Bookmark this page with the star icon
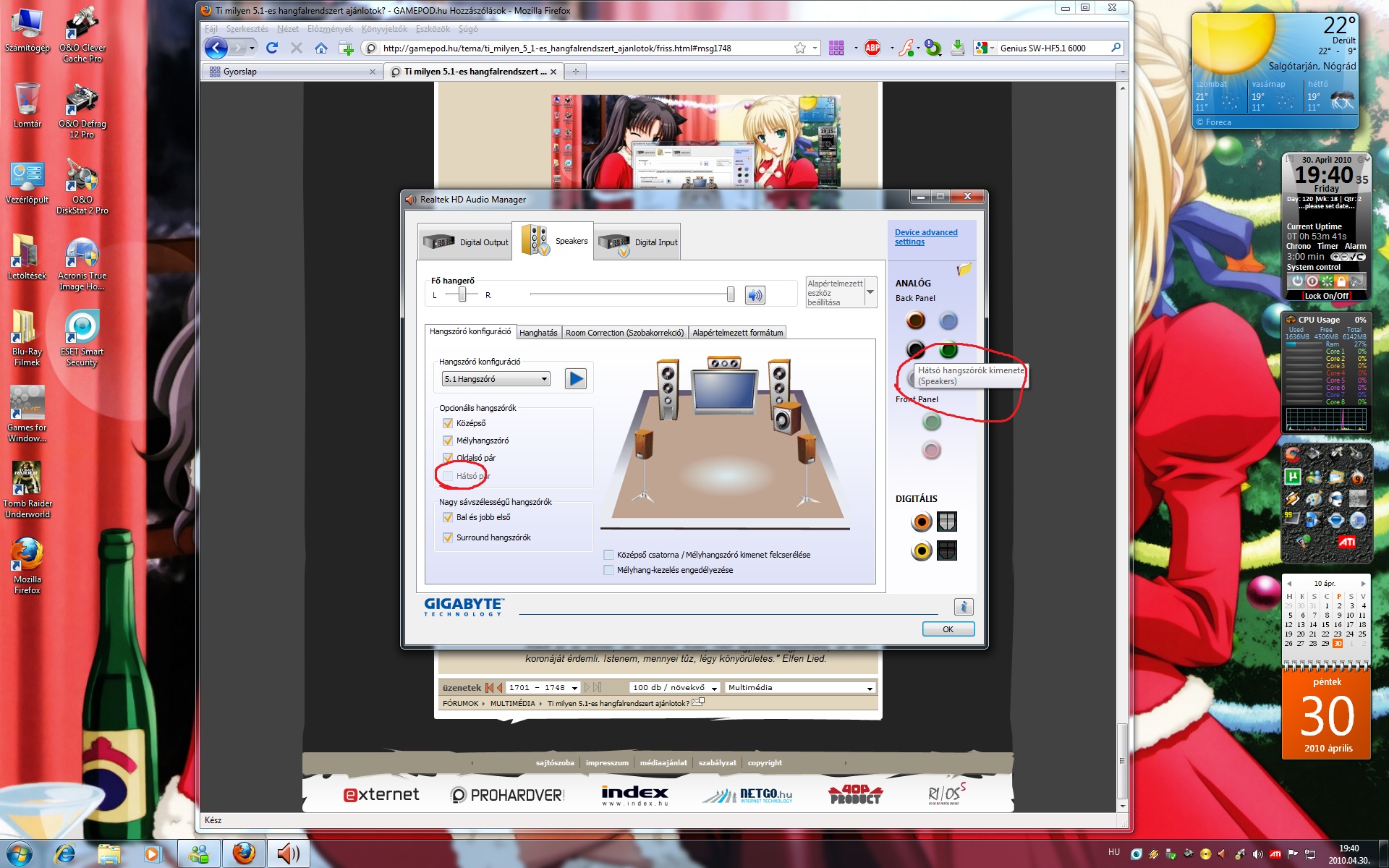Viewport: 1389px width, 868px height. click(x=800, y=48)
